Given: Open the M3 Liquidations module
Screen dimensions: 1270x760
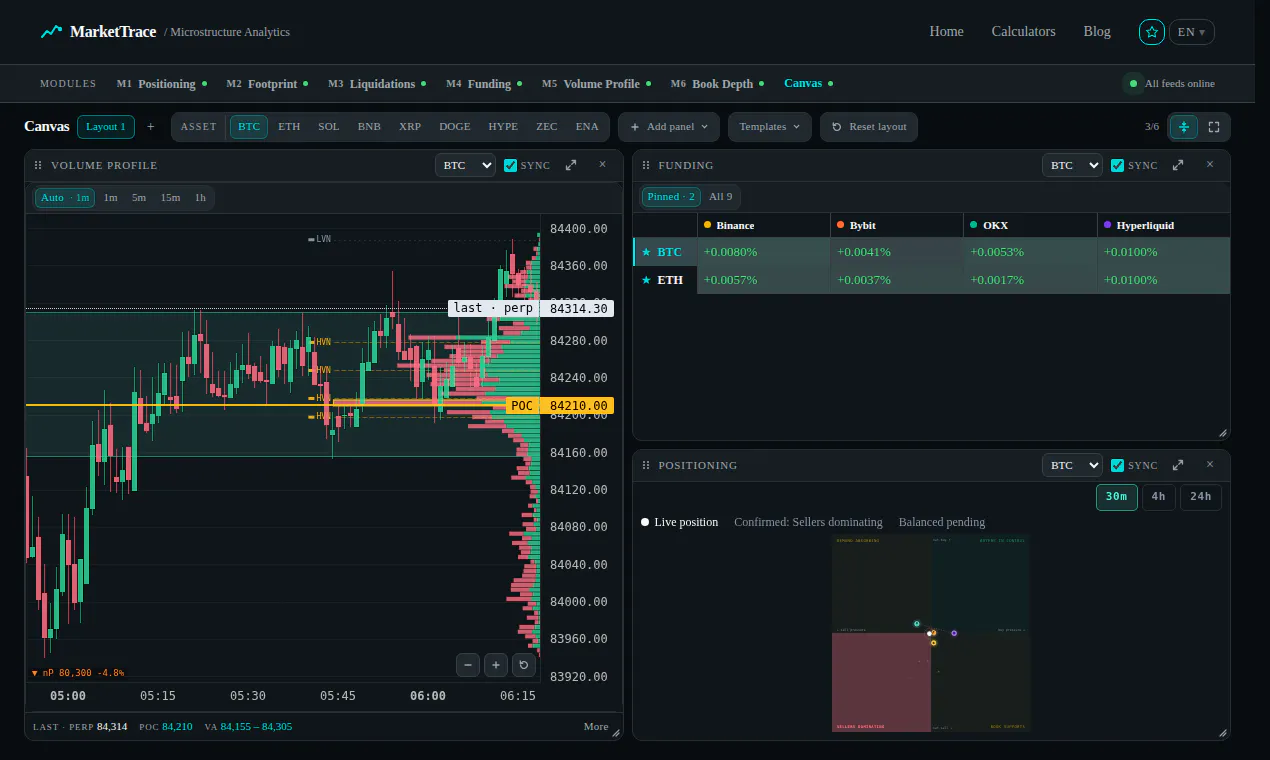Looking at the screenshot, I should pos(377,84).
